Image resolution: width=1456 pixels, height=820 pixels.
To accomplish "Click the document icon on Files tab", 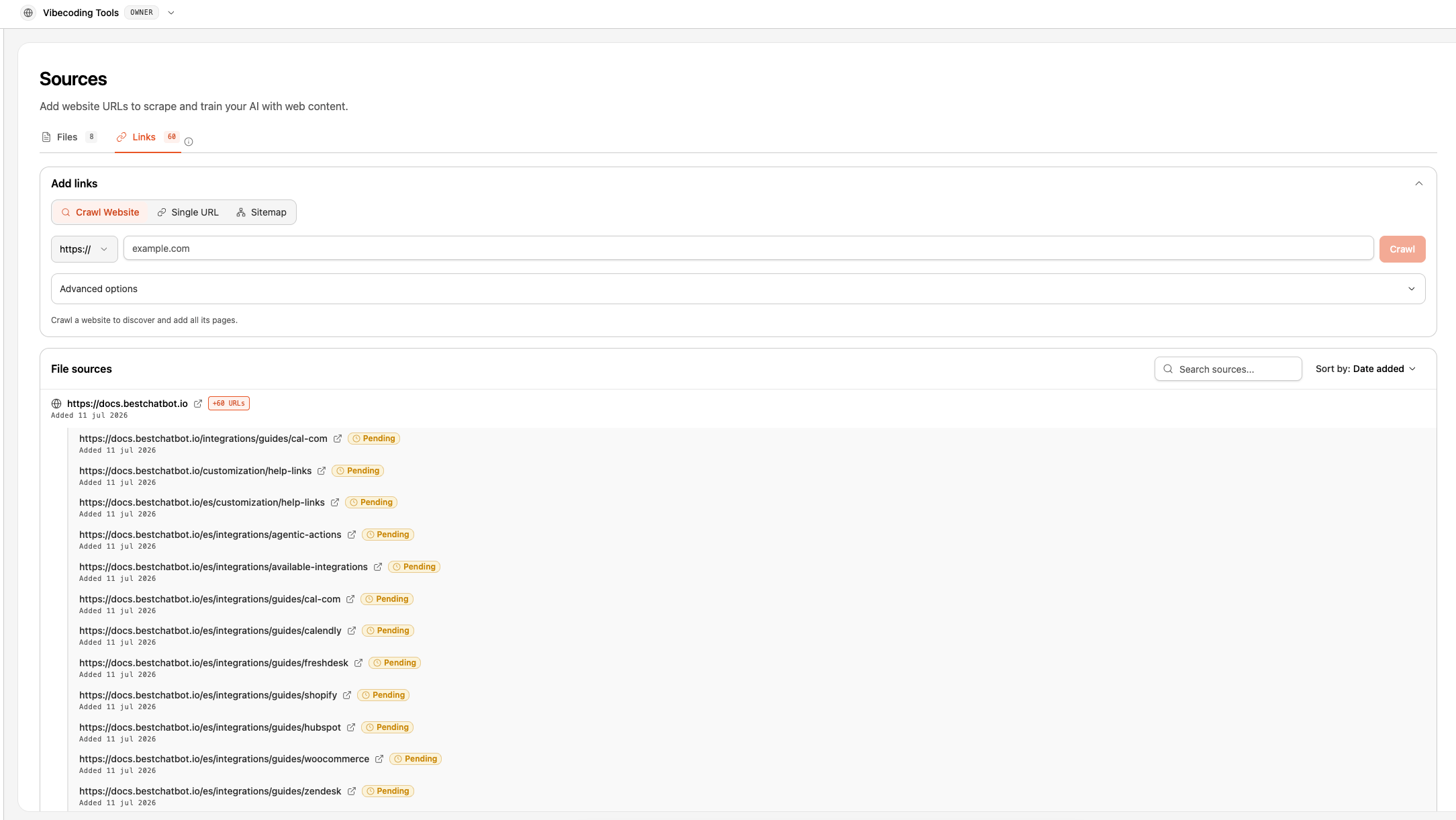I will click(x=46, y=137).
